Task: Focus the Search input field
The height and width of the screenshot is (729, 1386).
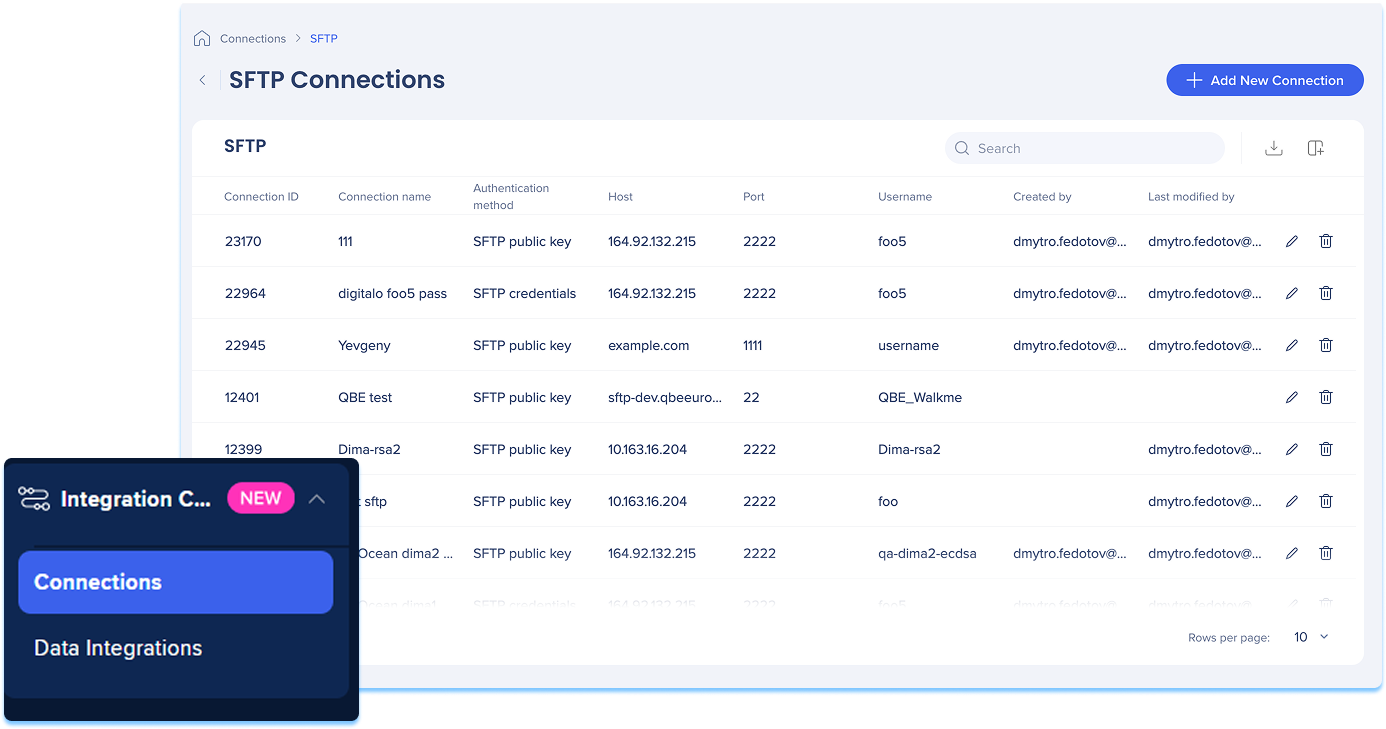Action: 1085,148
